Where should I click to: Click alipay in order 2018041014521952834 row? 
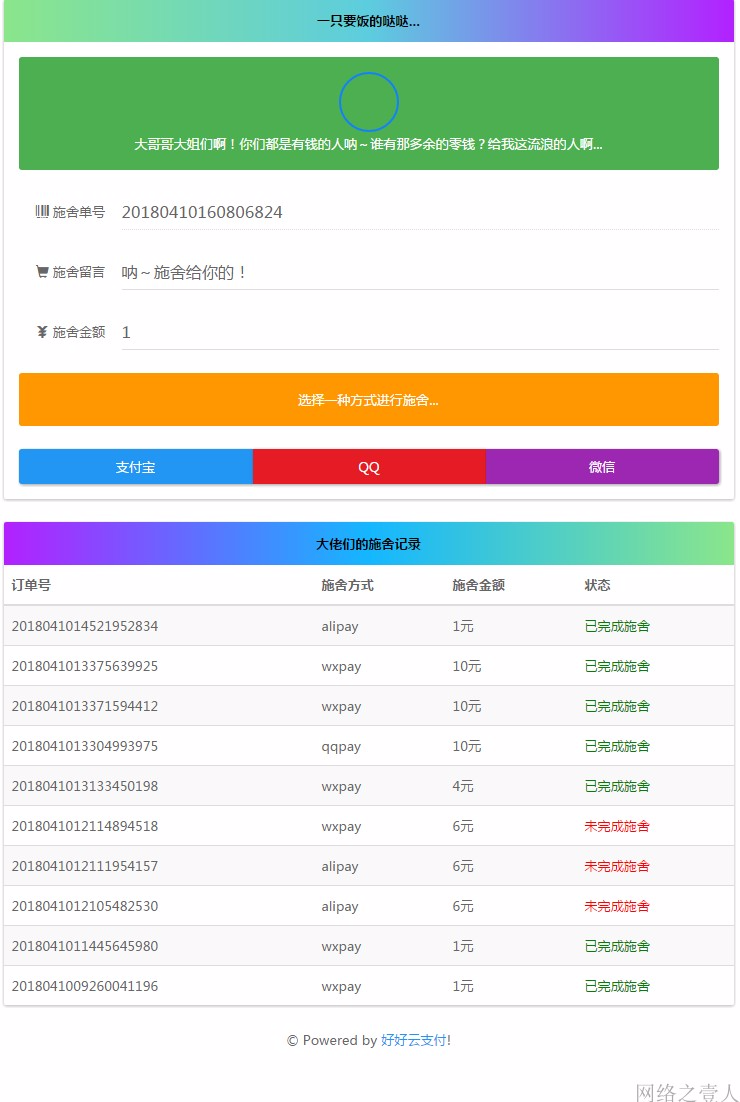point(339,626)
